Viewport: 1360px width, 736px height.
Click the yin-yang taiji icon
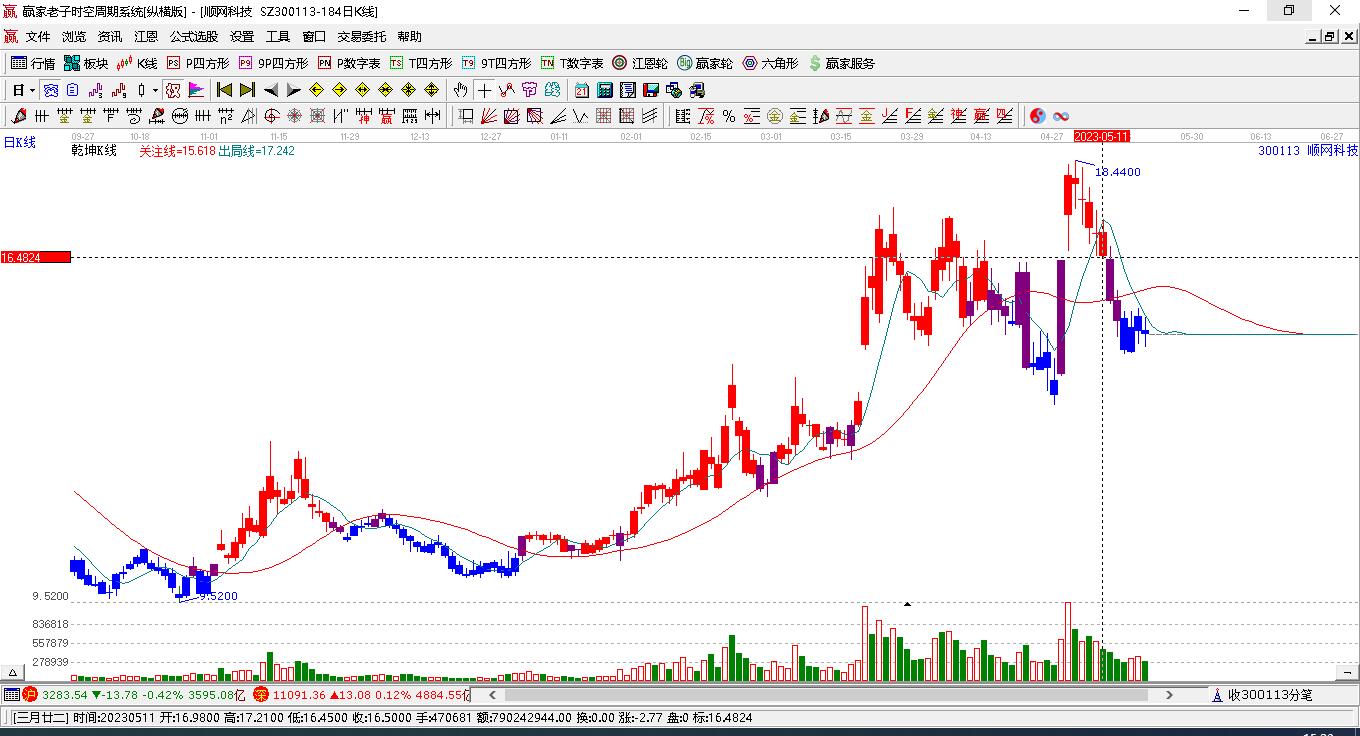coord(1037,116)
